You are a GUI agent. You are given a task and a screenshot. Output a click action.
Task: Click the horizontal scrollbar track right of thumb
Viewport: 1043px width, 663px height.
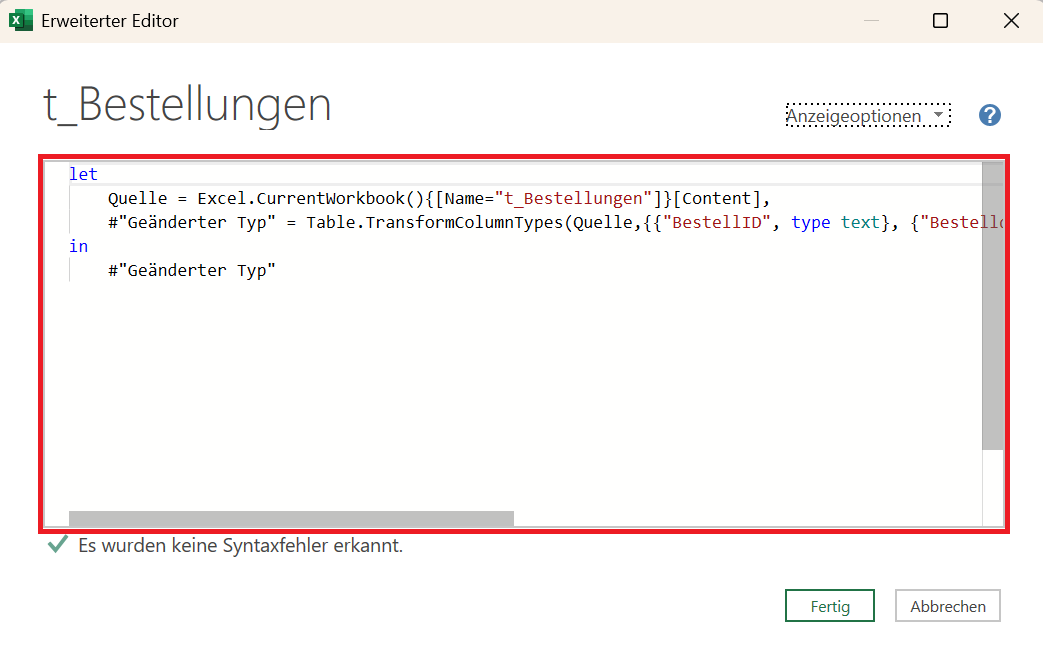click(x=740, y=518)
